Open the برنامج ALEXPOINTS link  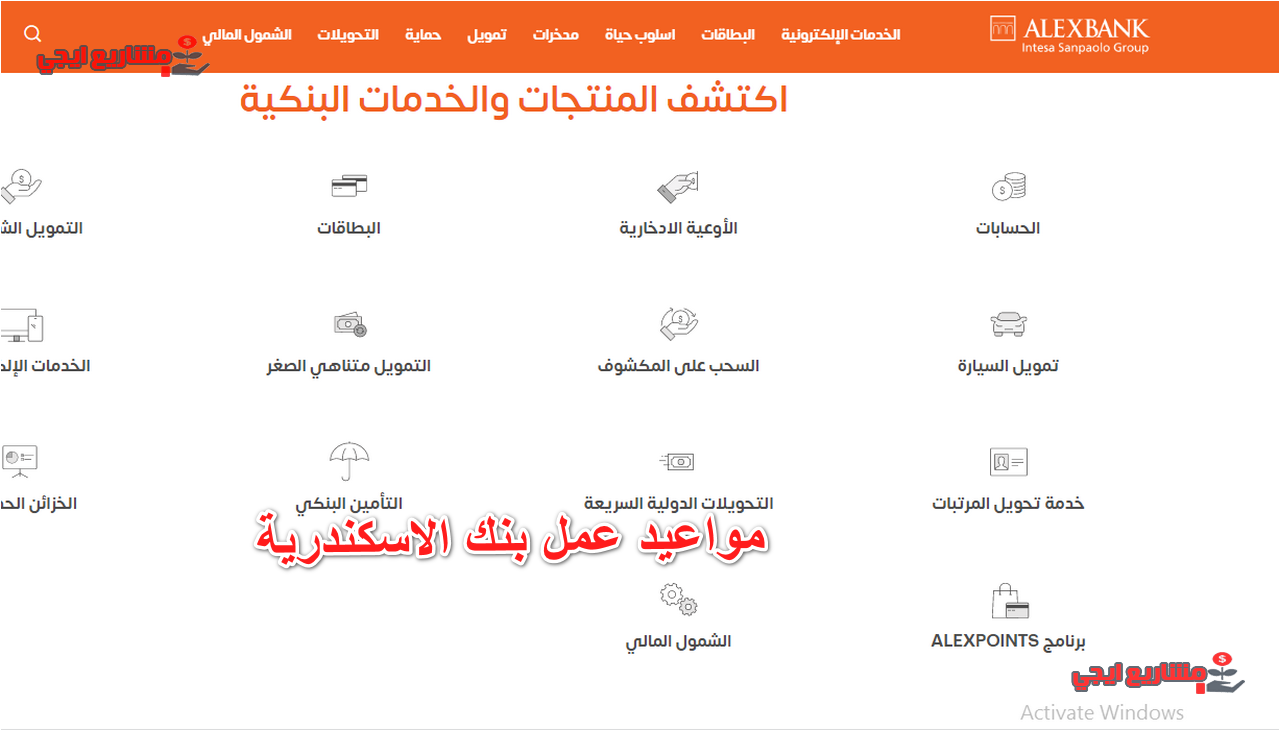(x=1008, y=641)
